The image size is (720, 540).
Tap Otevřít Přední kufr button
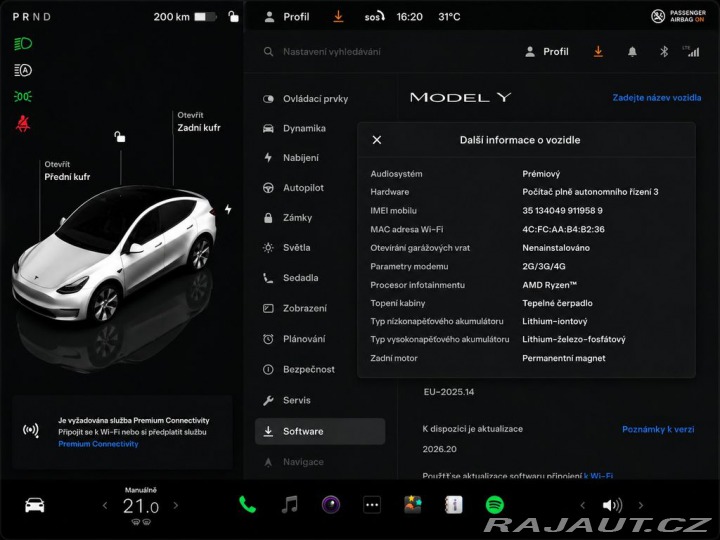coord(67,171)
